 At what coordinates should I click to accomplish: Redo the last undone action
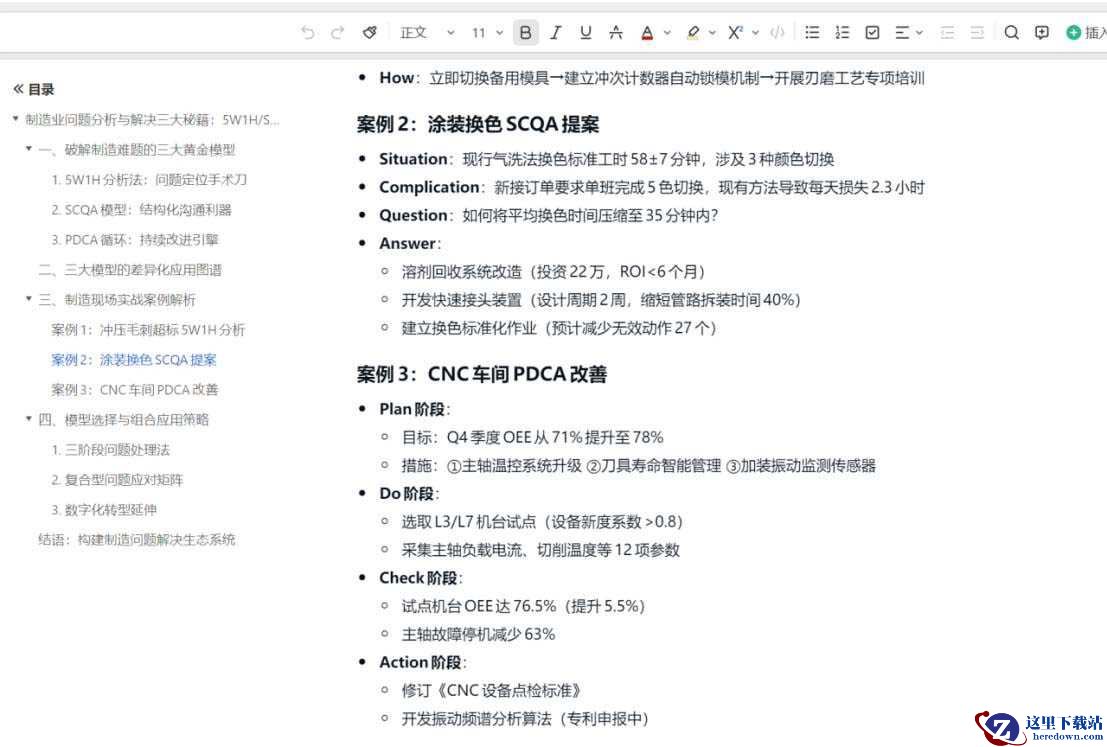point(337,32)
